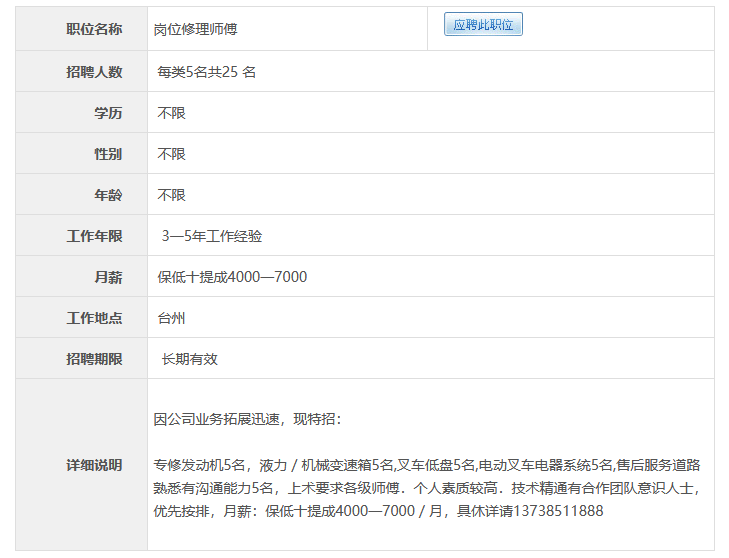Click the 招聘人数 row label

coord(94,72)
